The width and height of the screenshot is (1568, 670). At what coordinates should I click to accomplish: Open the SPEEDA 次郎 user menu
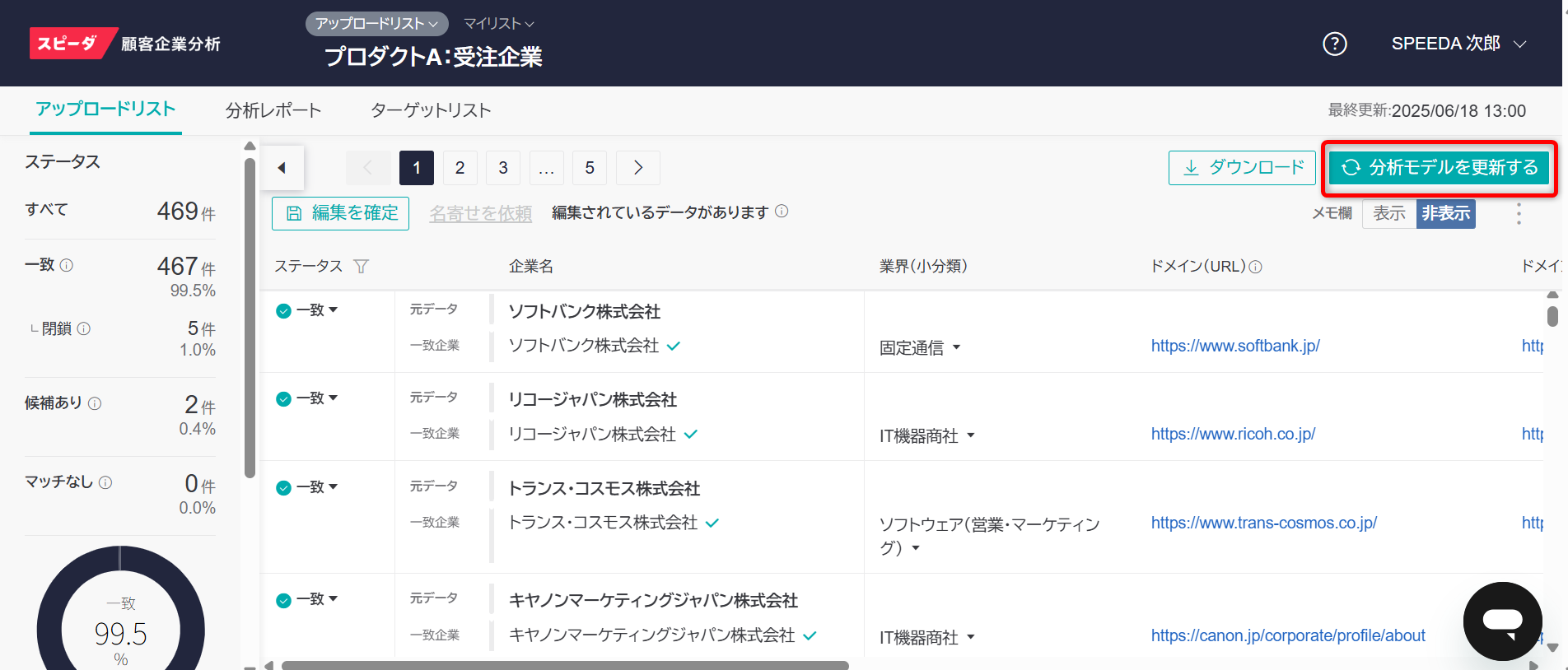(1458, 44)
